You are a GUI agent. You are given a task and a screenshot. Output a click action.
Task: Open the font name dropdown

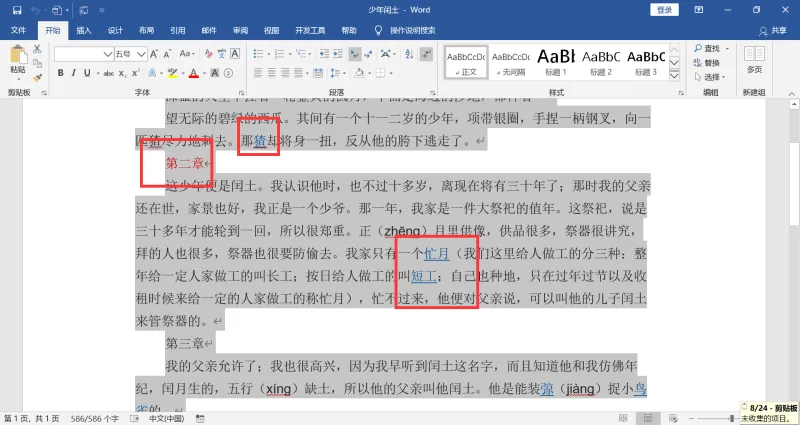click(x=108, y=54)
